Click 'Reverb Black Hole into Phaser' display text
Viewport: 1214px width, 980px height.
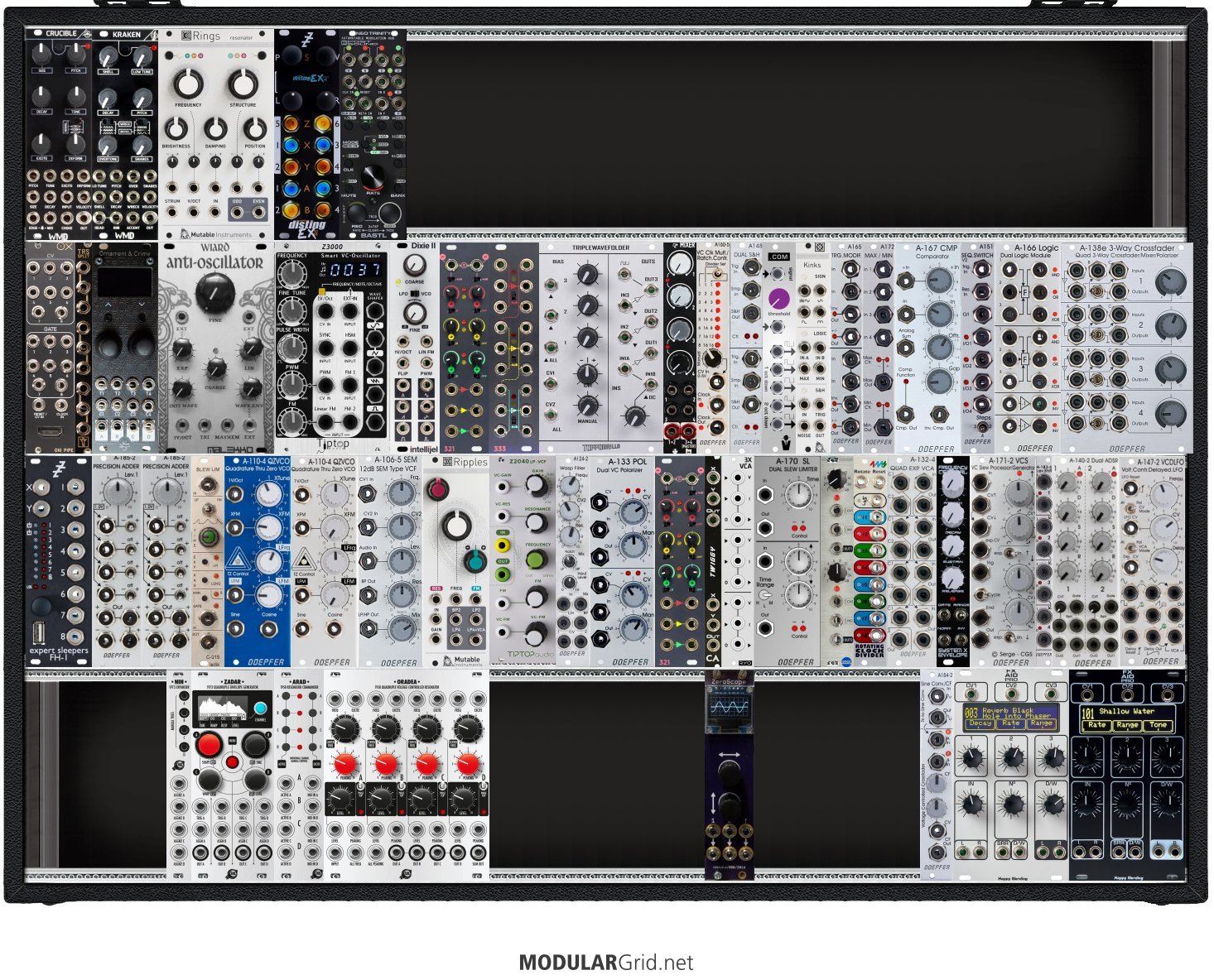tap(1018, 713)
